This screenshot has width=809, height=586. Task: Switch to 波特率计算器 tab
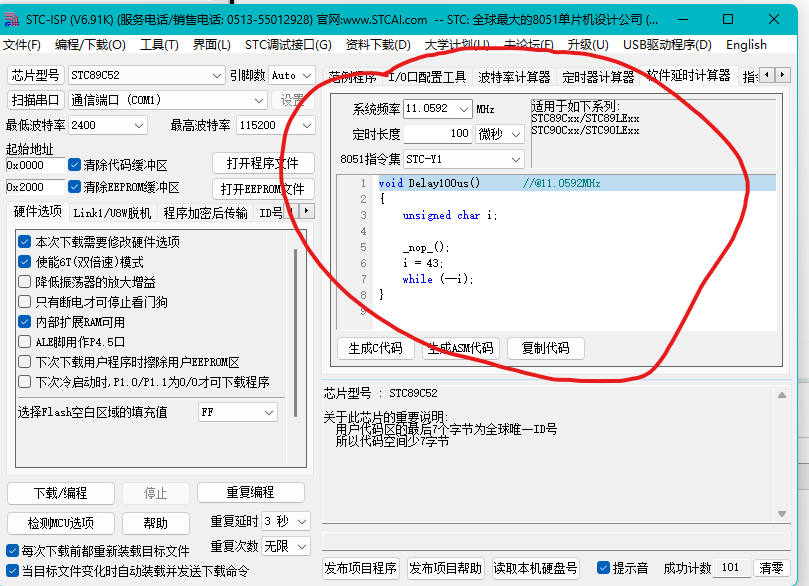click(x=514, y=77)
